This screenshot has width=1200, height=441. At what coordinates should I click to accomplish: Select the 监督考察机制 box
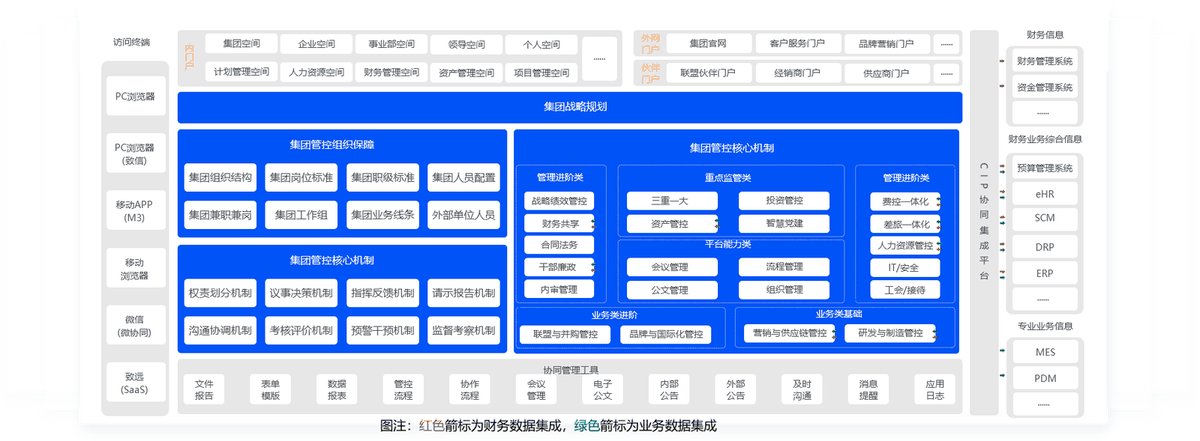coord(463,330)
